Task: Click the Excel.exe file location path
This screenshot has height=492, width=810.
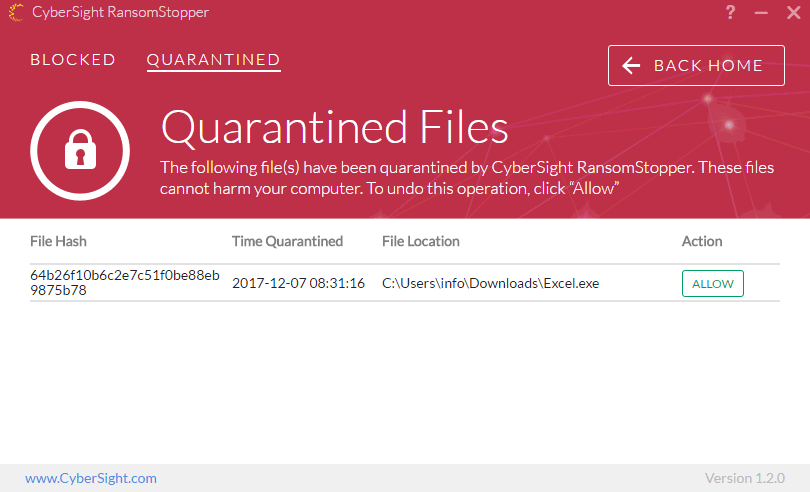Action: (x=490, y=283)
